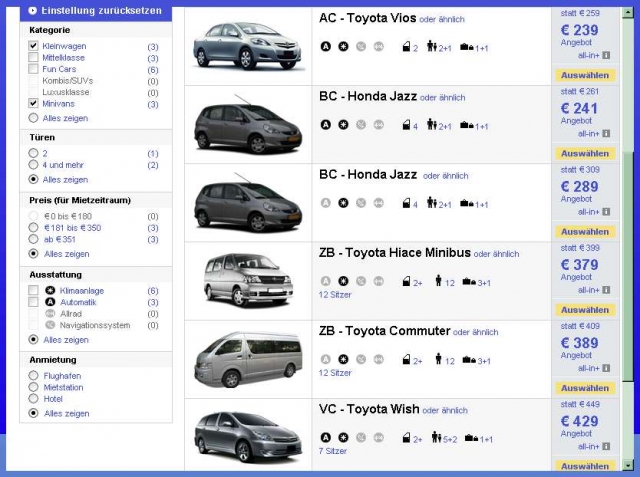Click the air conditioning icon on Toyota Commuter row
This screenshot has width=640, height=477.
tap(343, 359)
